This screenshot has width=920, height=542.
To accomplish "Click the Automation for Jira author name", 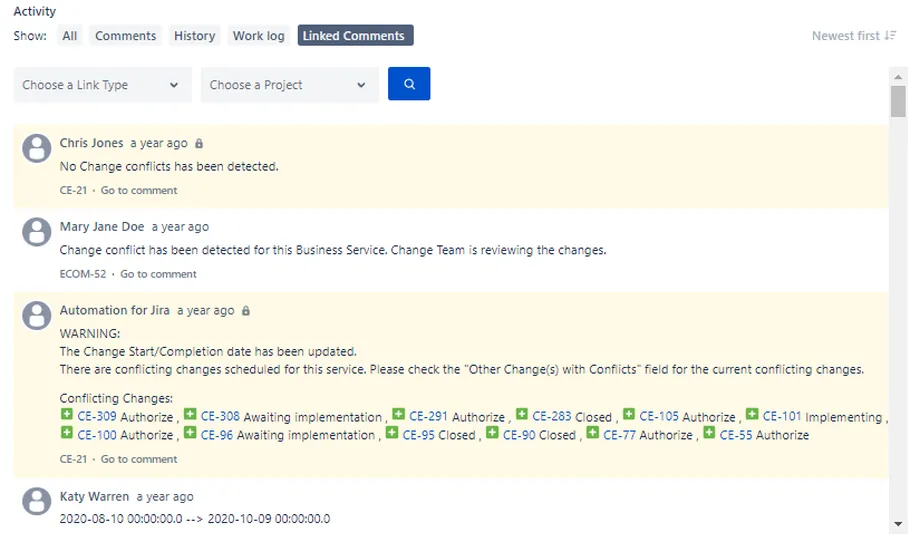I will coord(114,310).
